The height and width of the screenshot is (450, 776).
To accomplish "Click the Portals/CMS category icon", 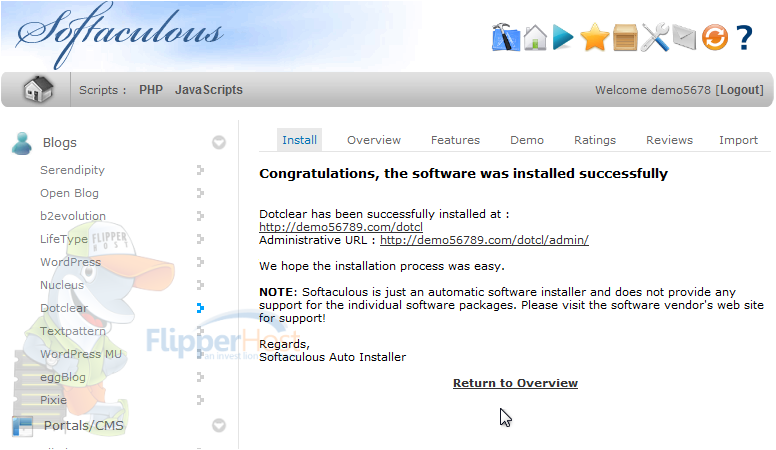I will coord(22,426).
